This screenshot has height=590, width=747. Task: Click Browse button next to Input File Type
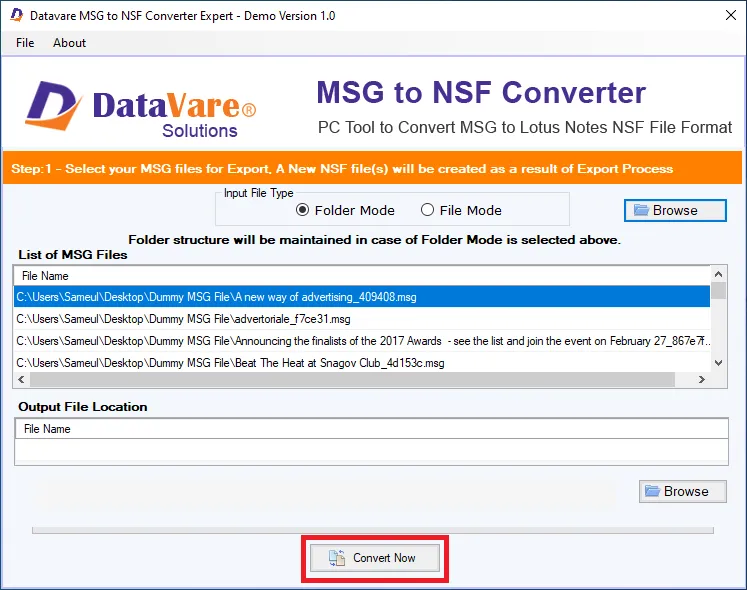[x=675, y=210]
